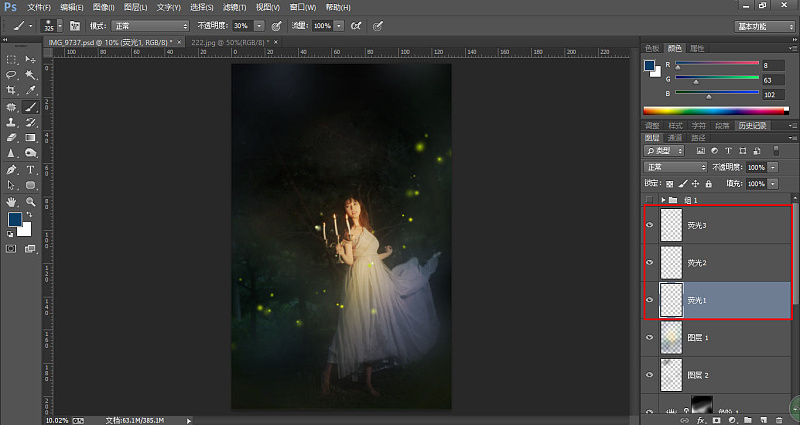
Task: Select the Blur tool
Action: point(11,153)
